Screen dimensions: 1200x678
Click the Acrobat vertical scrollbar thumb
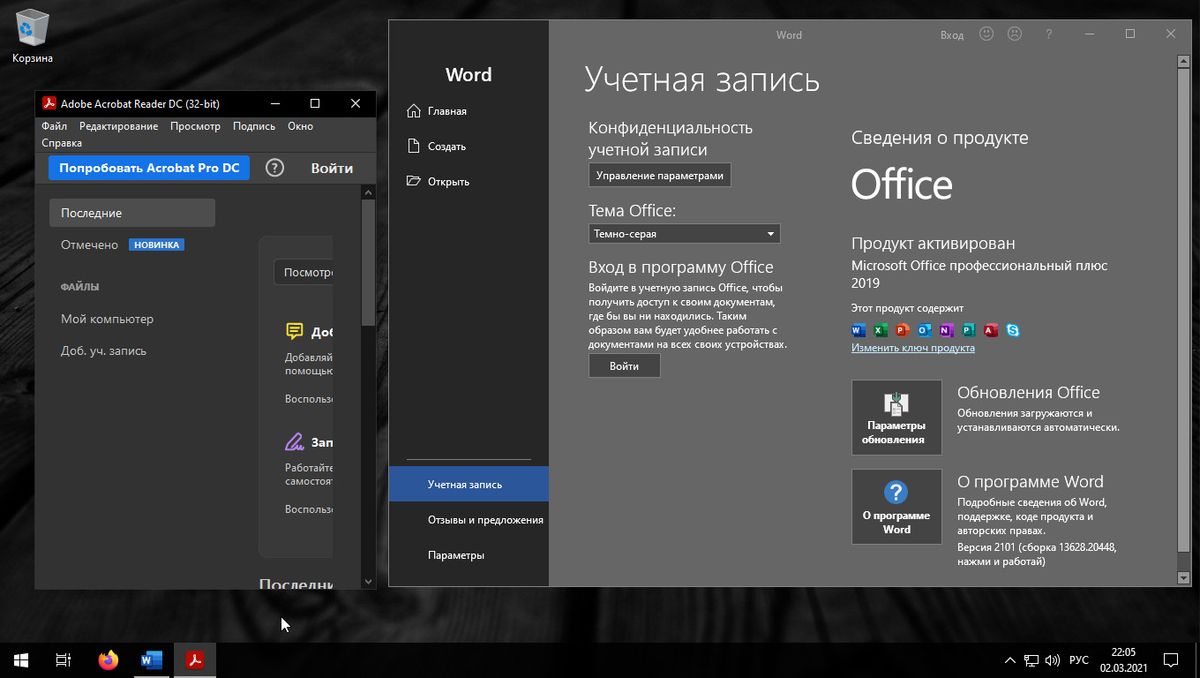(x=368, y=262)
